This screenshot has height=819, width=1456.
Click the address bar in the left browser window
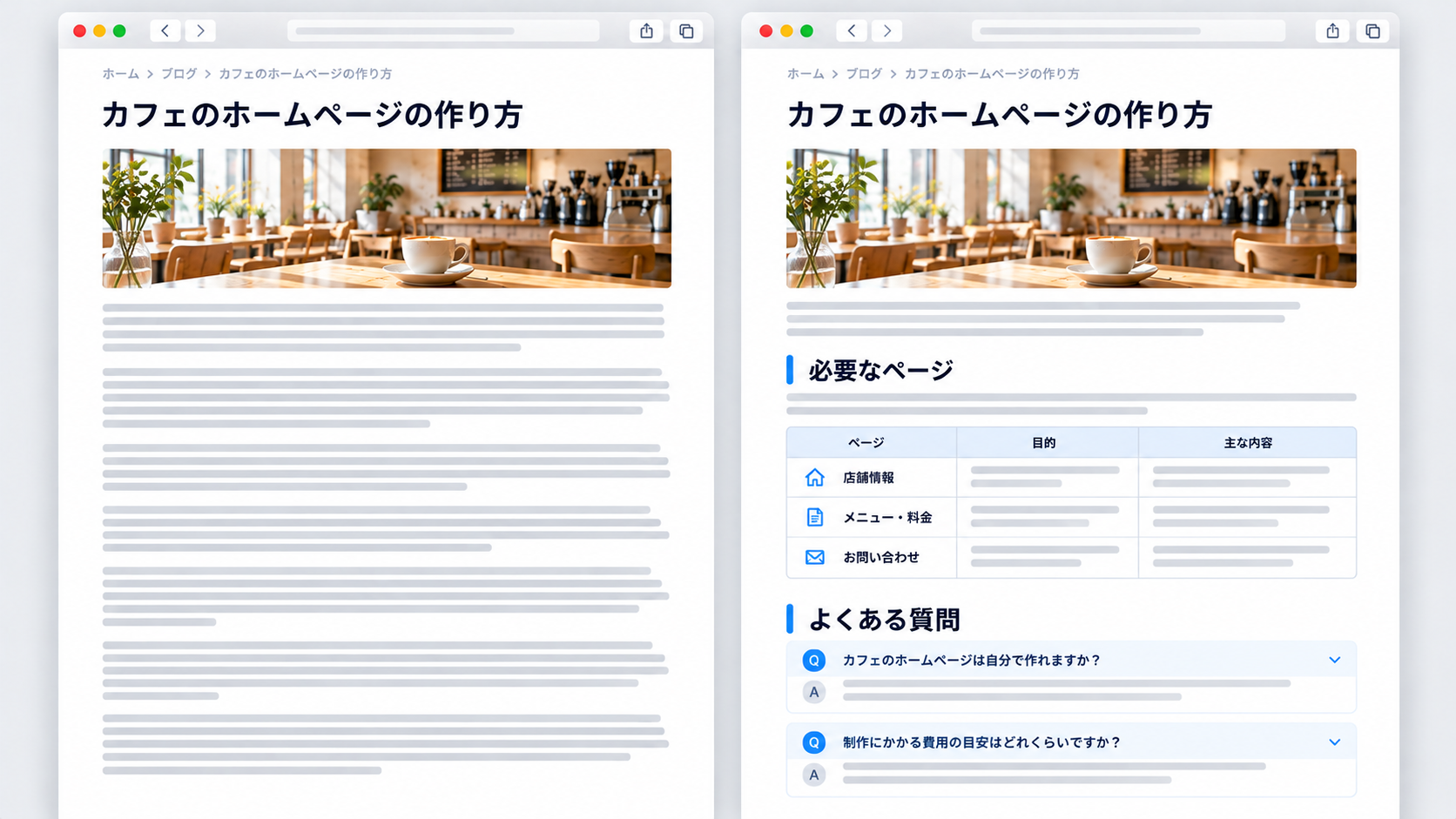coord(443,31)
